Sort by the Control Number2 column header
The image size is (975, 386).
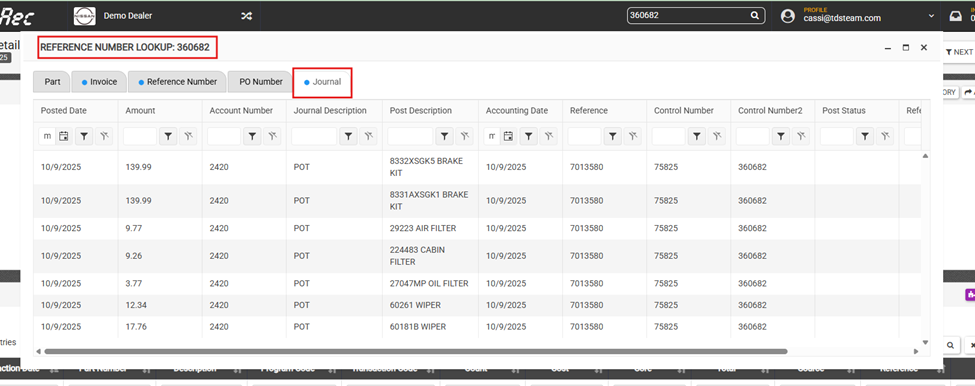(x=770, y=111)
